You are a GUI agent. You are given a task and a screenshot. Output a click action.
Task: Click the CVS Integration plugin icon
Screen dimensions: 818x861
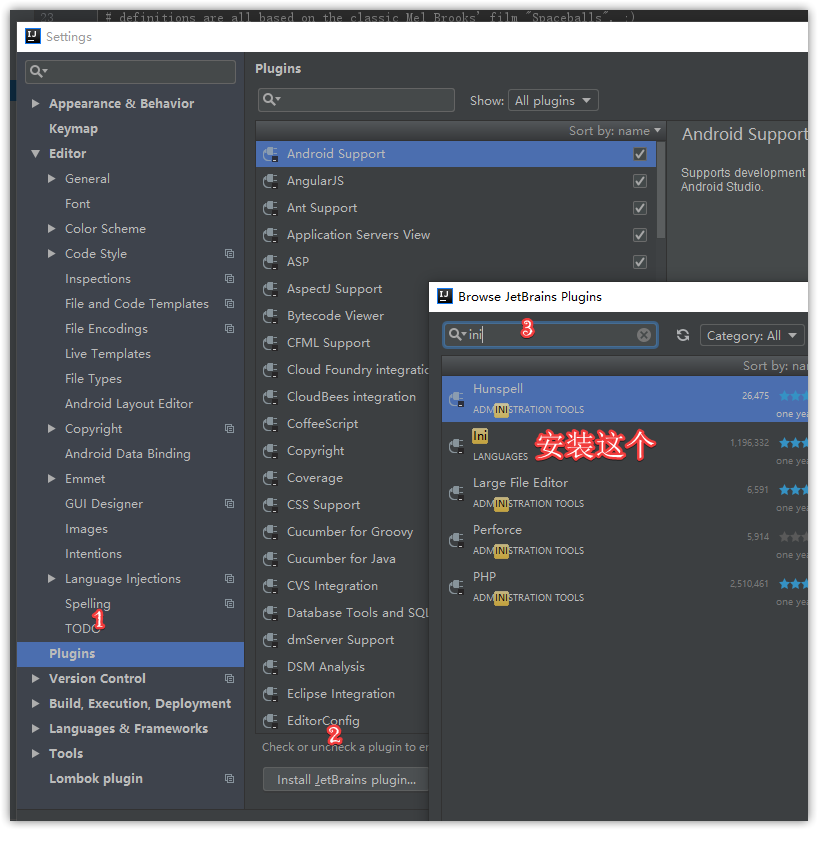tap(270, 586)
